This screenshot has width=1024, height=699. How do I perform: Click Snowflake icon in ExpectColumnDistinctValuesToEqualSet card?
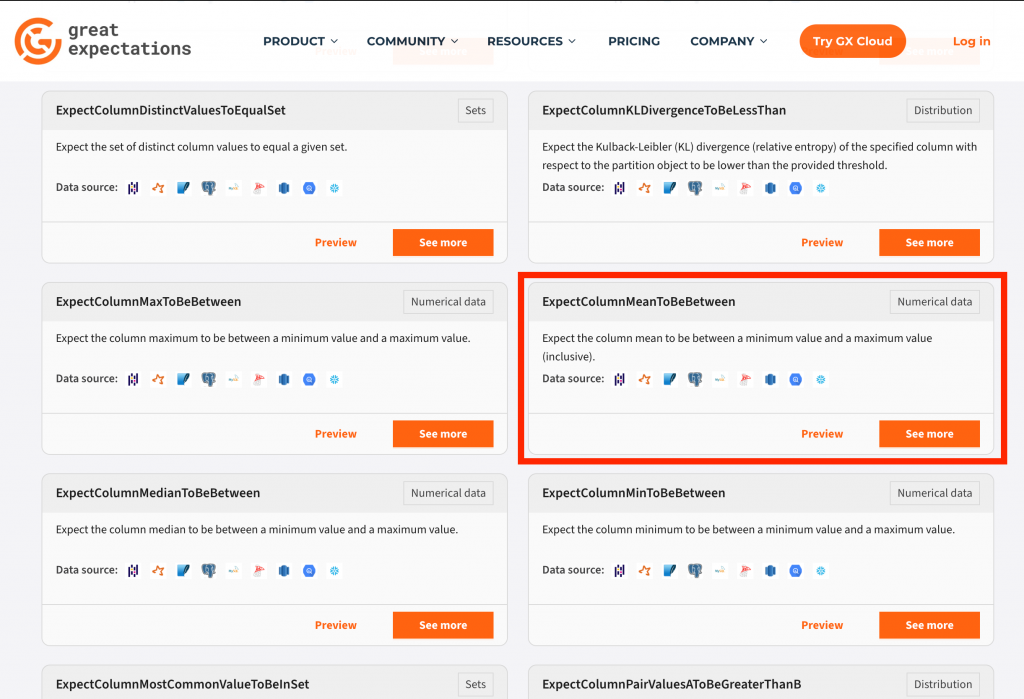click(334, 188)
